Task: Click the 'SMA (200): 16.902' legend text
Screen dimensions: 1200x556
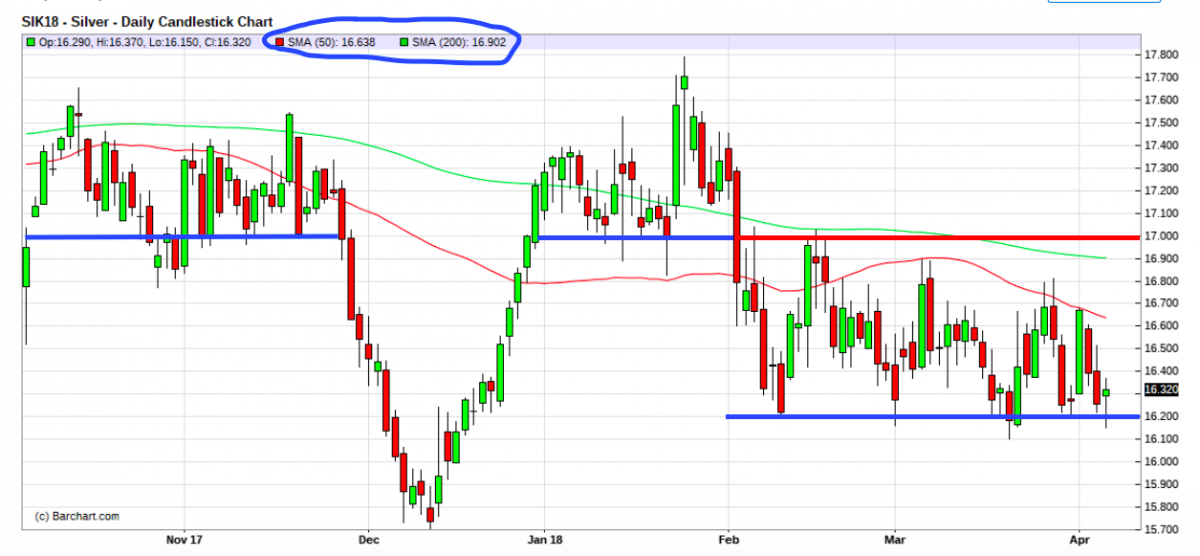Action: coord(457,41)
